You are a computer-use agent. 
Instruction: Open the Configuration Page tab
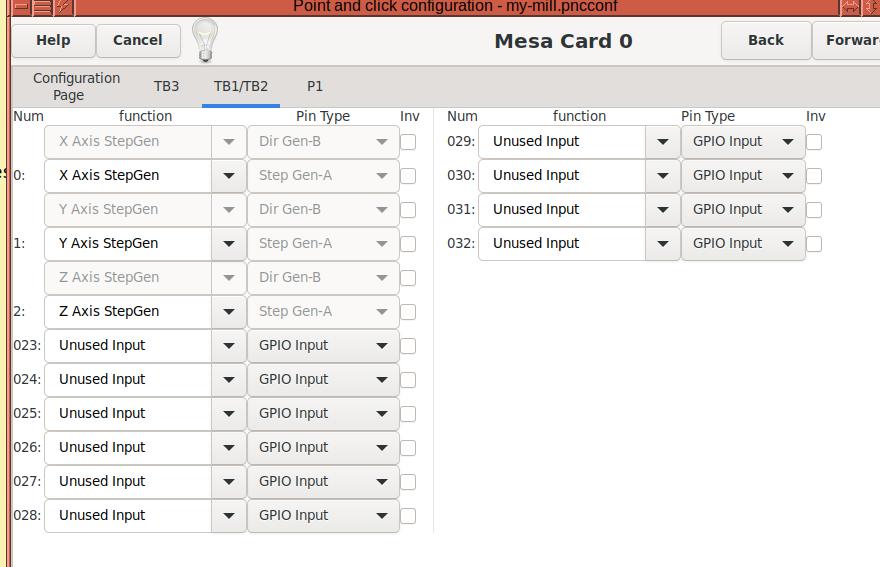click(76, 86)
